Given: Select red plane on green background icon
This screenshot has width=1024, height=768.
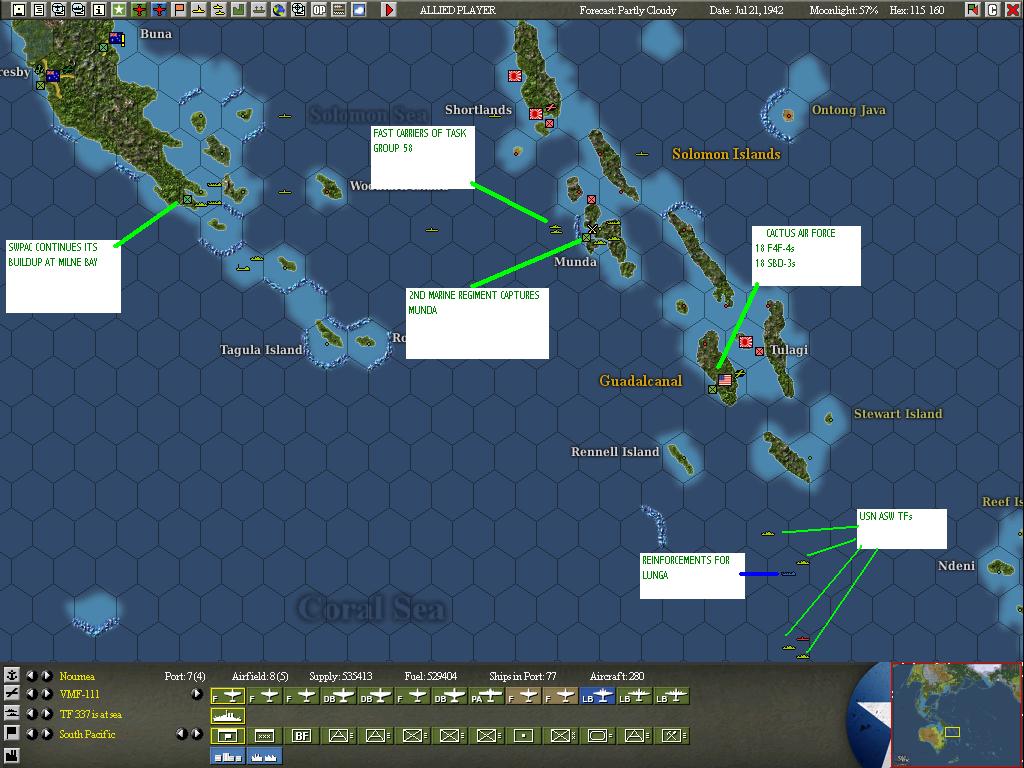Looking at the screenshot, I should click(139, 10).
